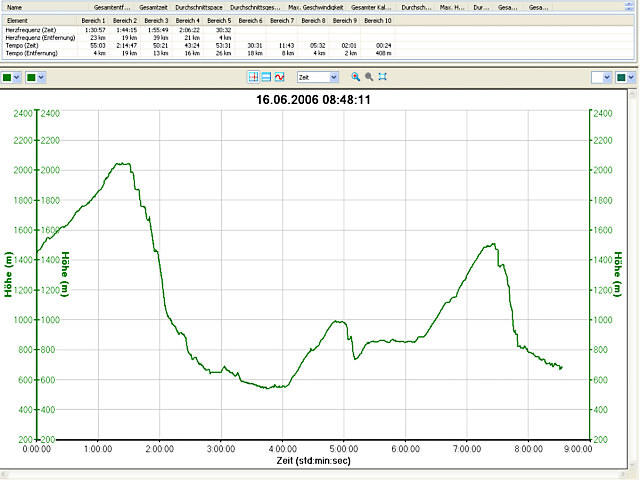
Task: Toggle the horizontal grid lines icon
Action: (x=266, y=77)
